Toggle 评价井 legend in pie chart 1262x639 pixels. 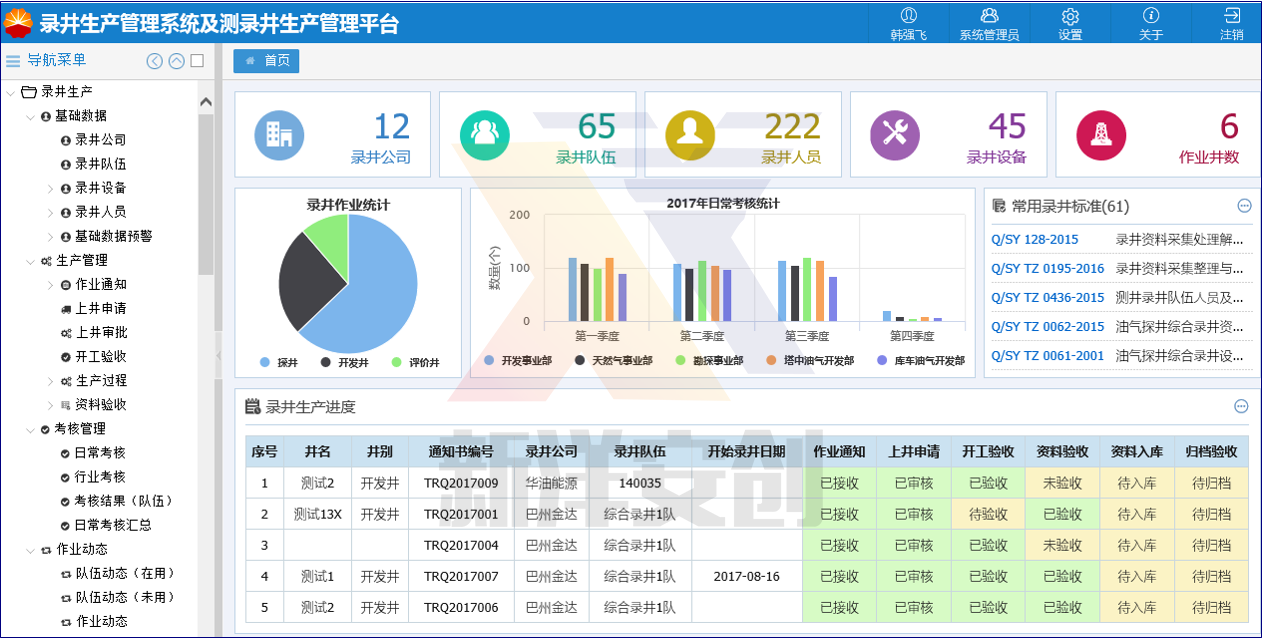tap(416, 363)
